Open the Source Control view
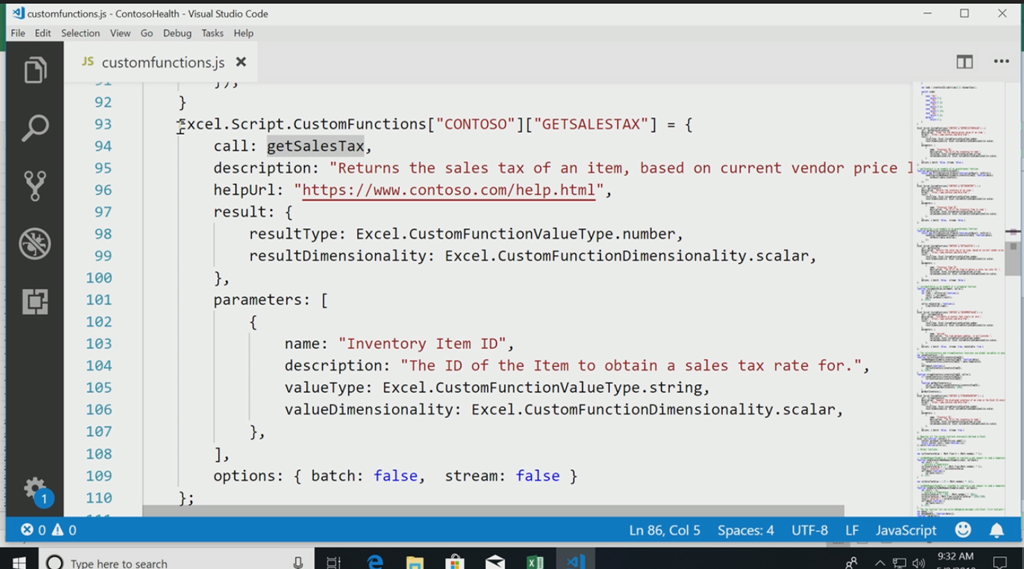1024x569 pixels. 35,186
